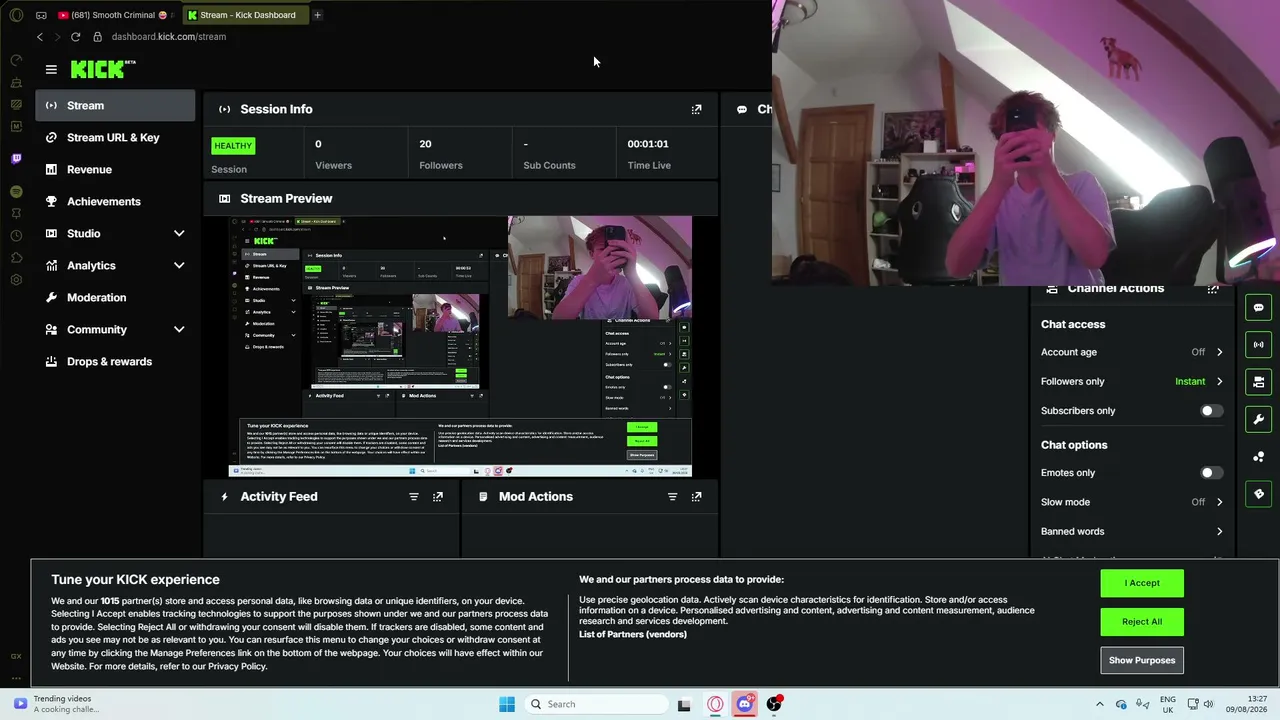Screen dimensions: 1280x720
Task: Open Banned words settings chevron
Action: pyautogui.click(x=1219, y=531)
